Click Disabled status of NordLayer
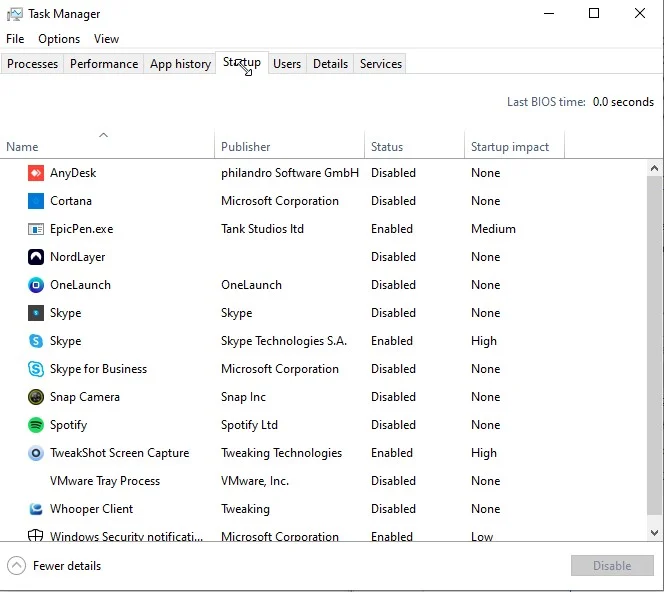Screen dimensions: 664x592 393,257
